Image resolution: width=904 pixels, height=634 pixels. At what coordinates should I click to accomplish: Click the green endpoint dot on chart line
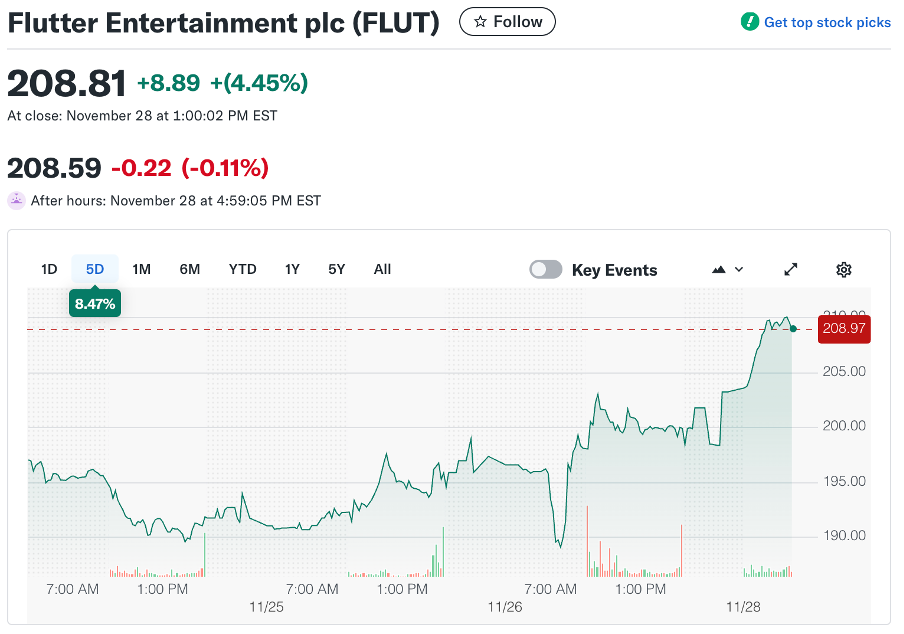point(793,328)
